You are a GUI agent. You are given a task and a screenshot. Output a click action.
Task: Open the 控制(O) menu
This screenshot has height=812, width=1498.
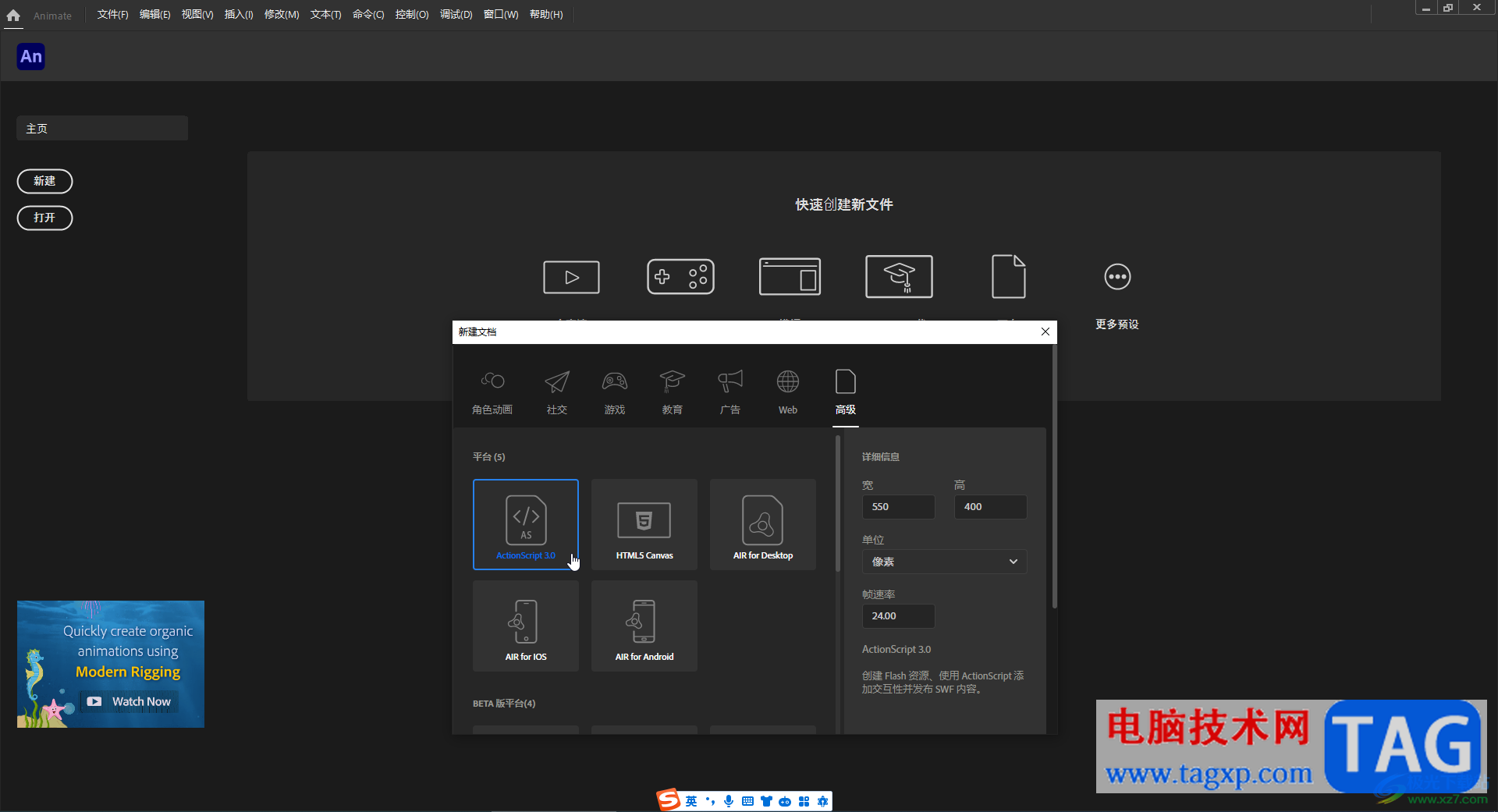(x=412, y=15)
